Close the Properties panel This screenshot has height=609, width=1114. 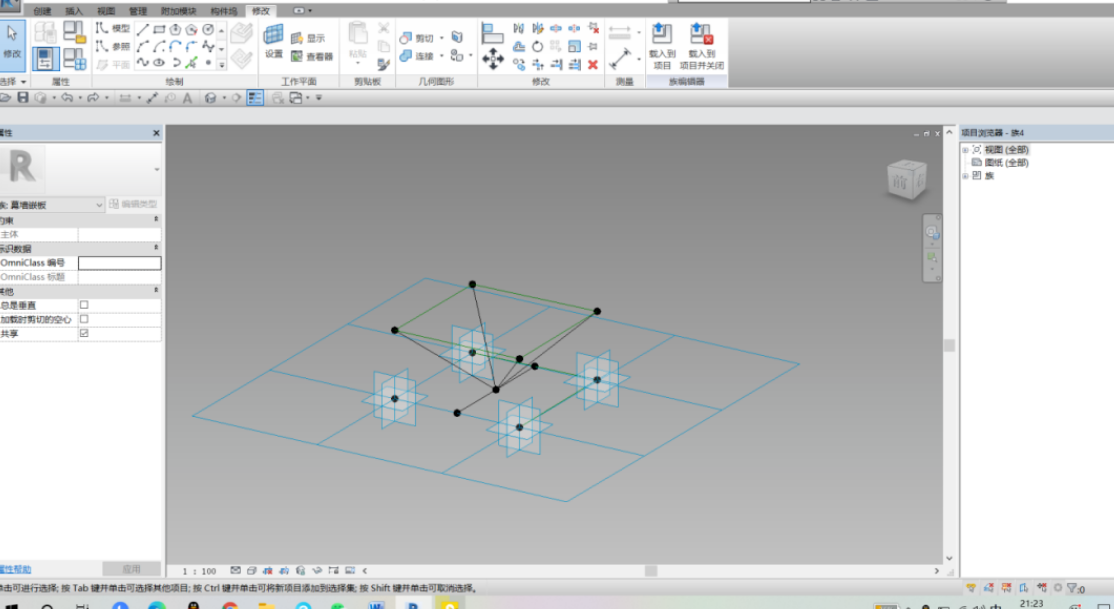pyautogui.click(x=156, y=133)
